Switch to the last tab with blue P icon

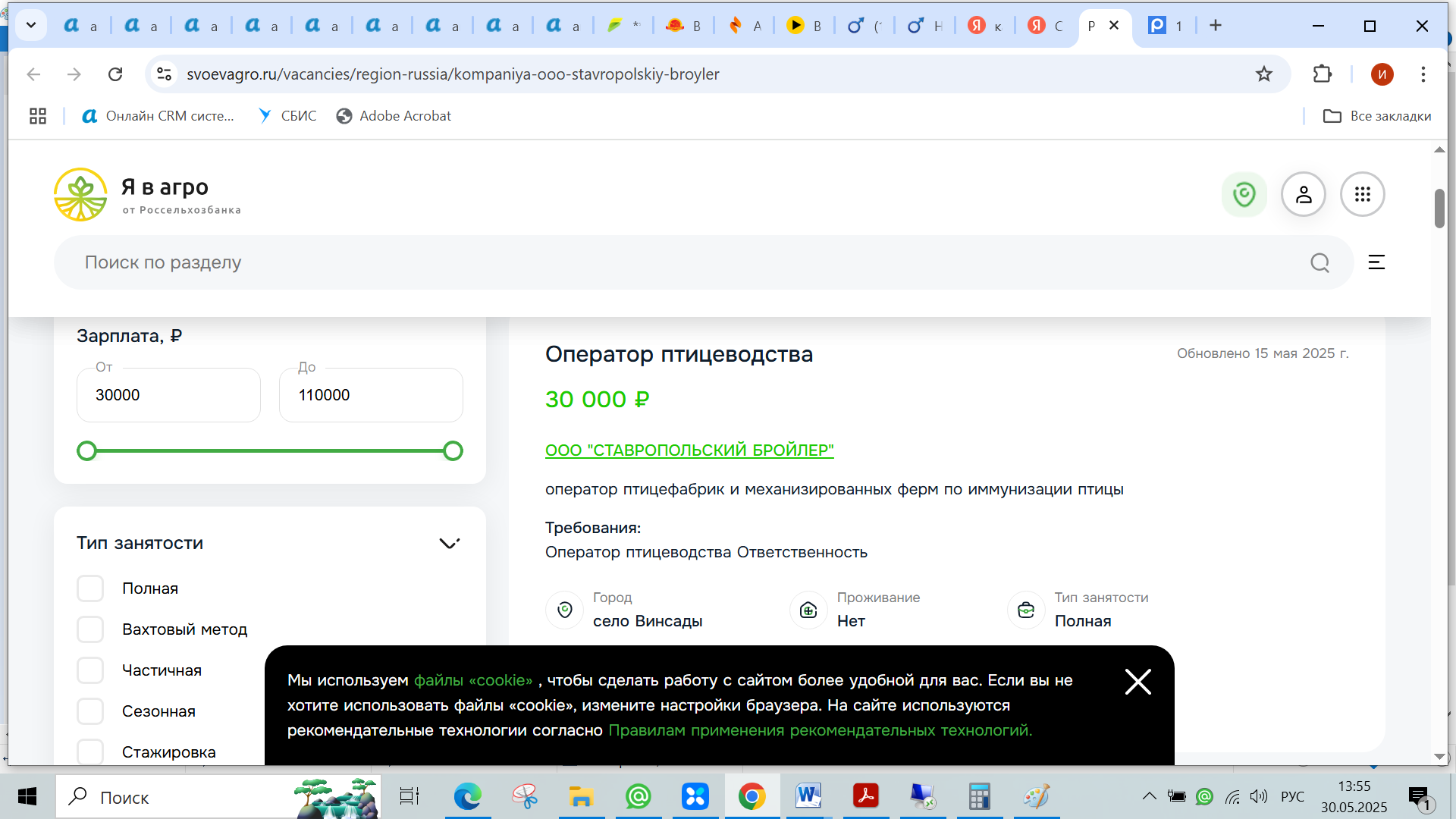[x=1166, y=26]
